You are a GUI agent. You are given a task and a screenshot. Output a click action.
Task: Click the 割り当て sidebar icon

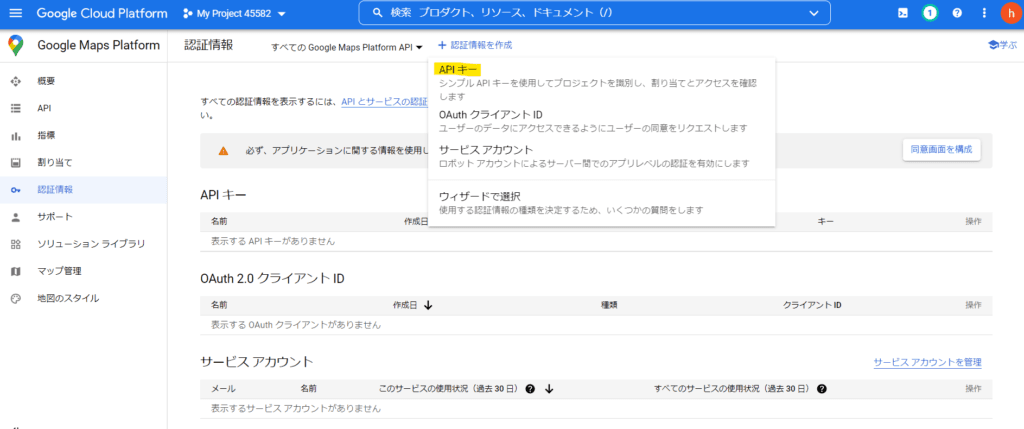click(x=16, y=163)
